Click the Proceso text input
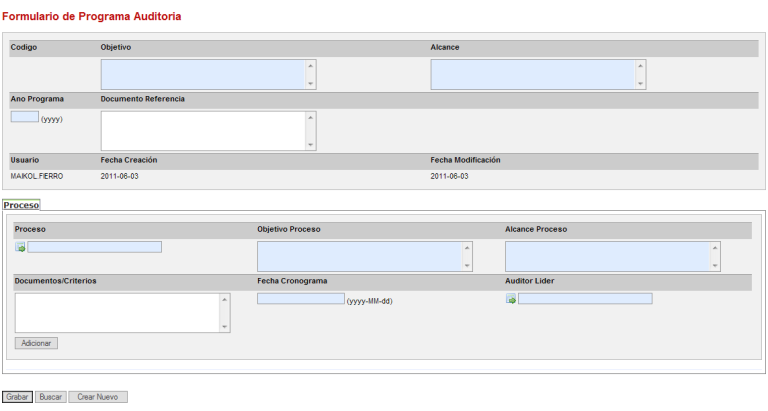This screenshot has height=411, width=768. coord(95,247)
